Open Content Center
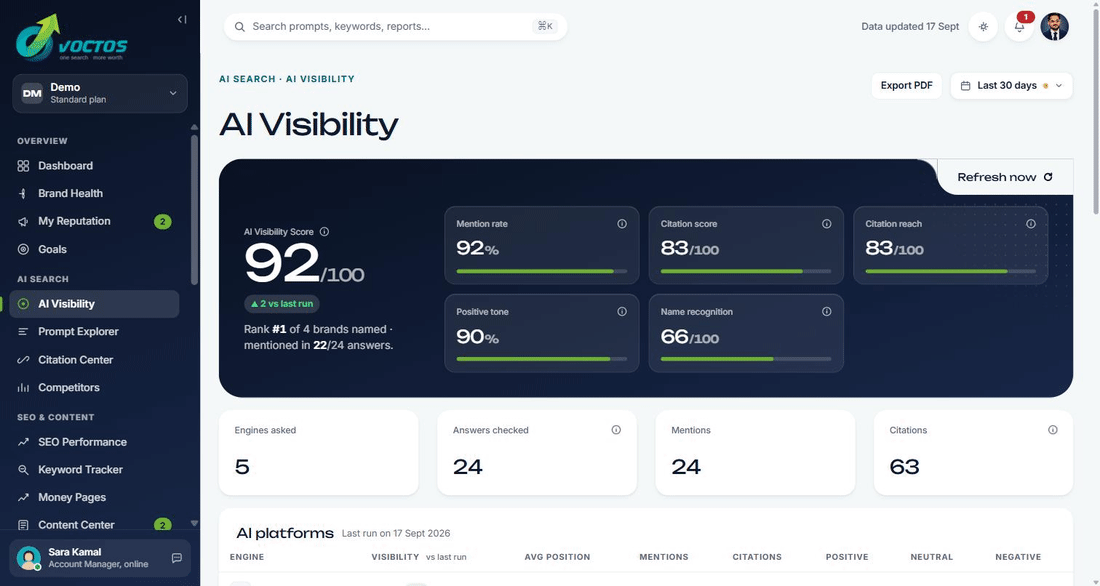This screenshot has height=586, width=1100. coord(95,525)
